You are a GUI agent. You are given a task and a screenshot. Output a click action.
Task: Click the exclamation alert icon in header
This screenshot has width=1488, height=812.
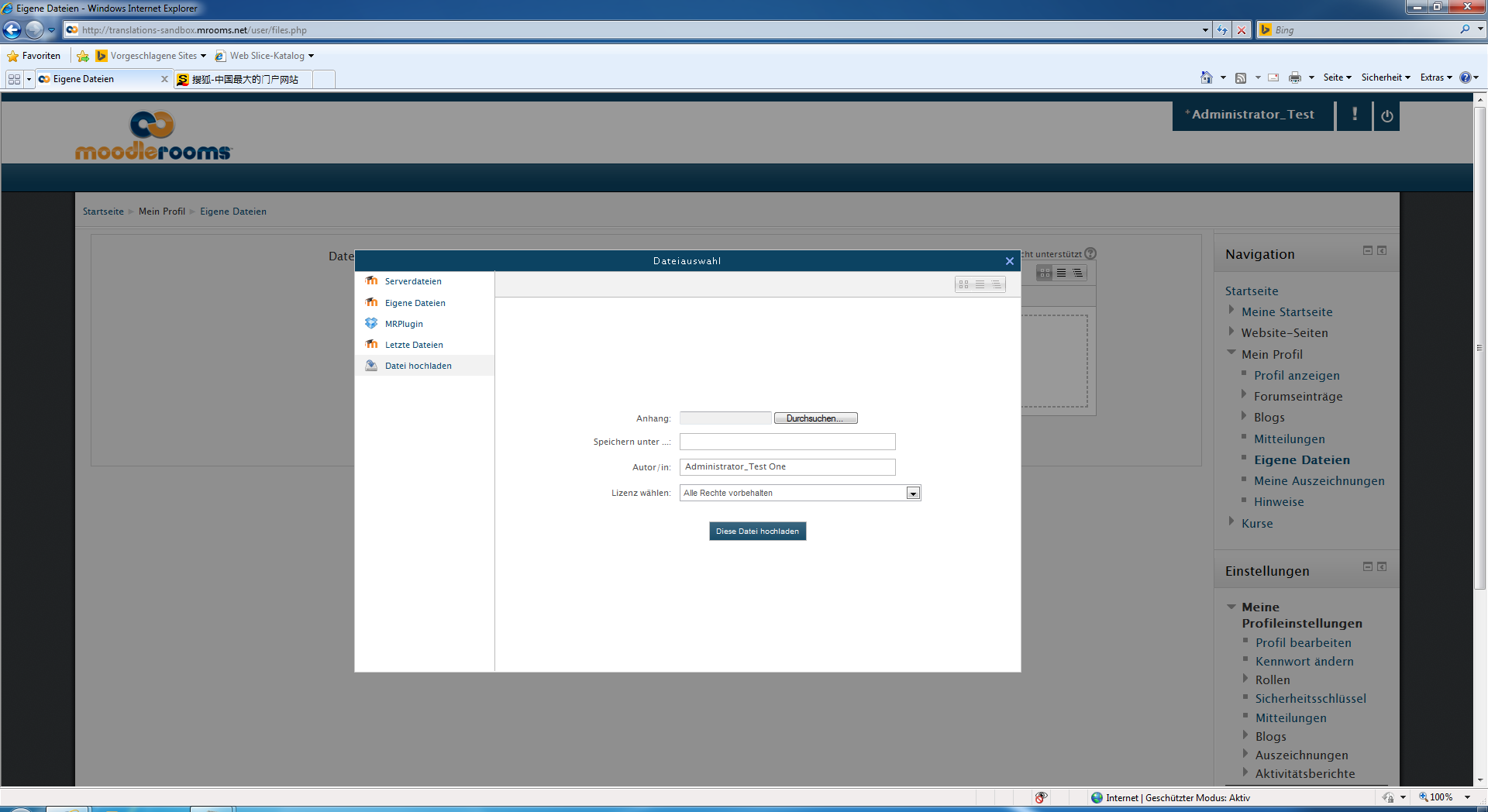[1354, 115]
